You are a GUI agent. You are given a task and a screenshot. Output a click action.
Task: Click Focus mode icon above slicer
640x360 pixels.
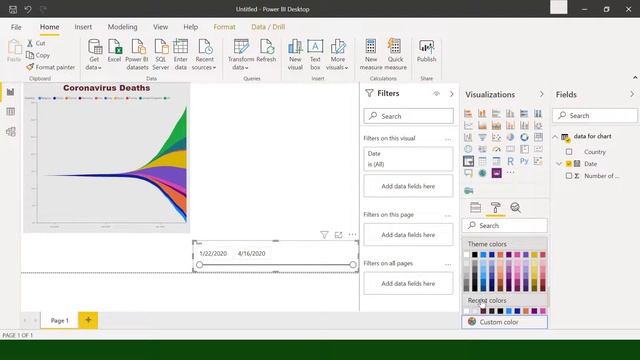tap(338, 235)
